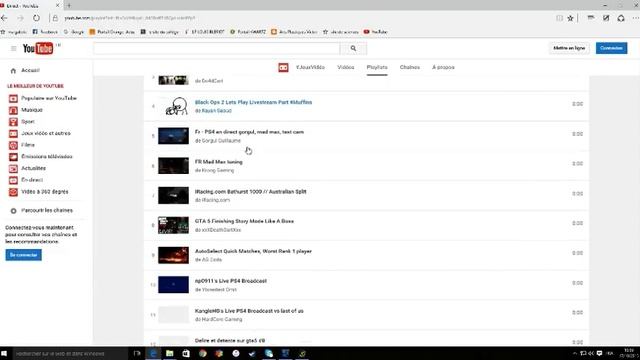640x360 pixels.
Task: Open iRacing.com Bathurst 1000 video title
Action: pos(251,192)
